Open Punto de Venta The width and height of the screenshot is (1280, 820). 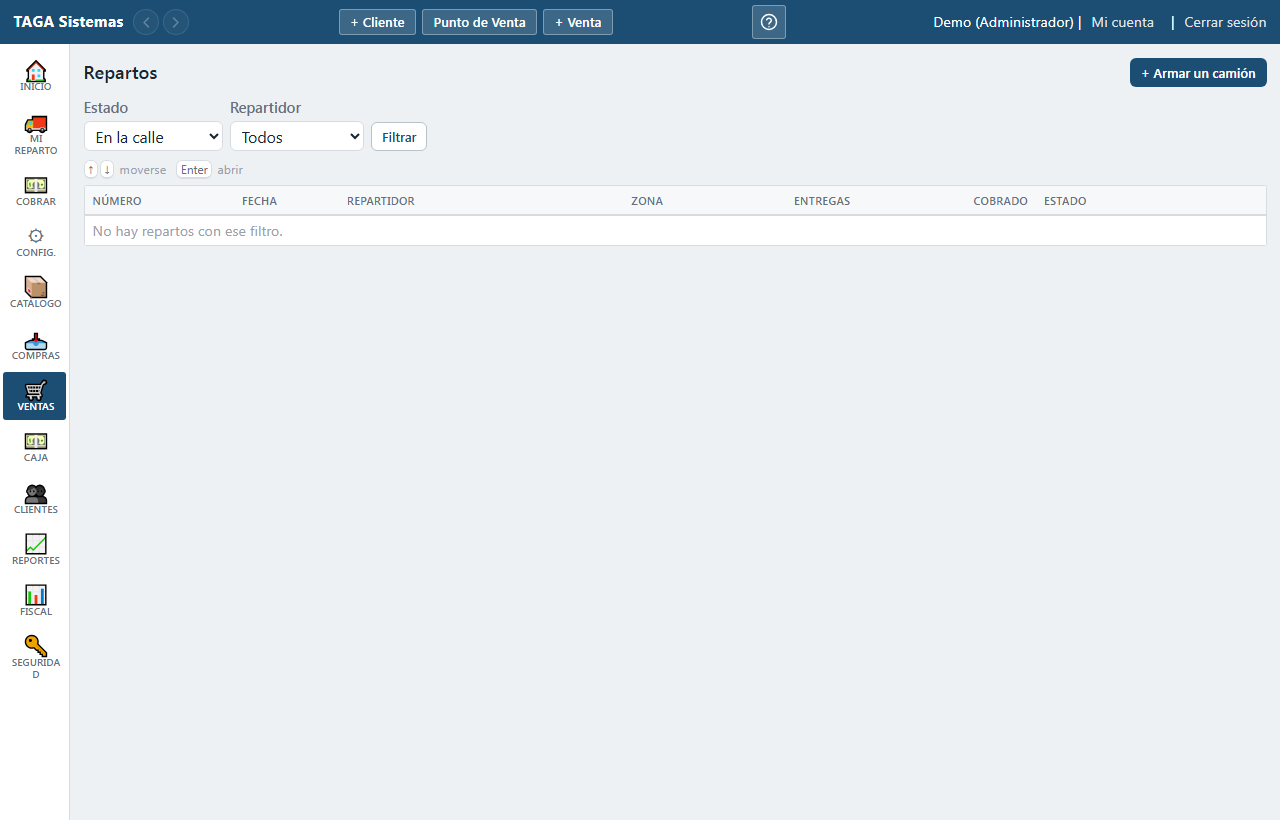pos(479,22)
